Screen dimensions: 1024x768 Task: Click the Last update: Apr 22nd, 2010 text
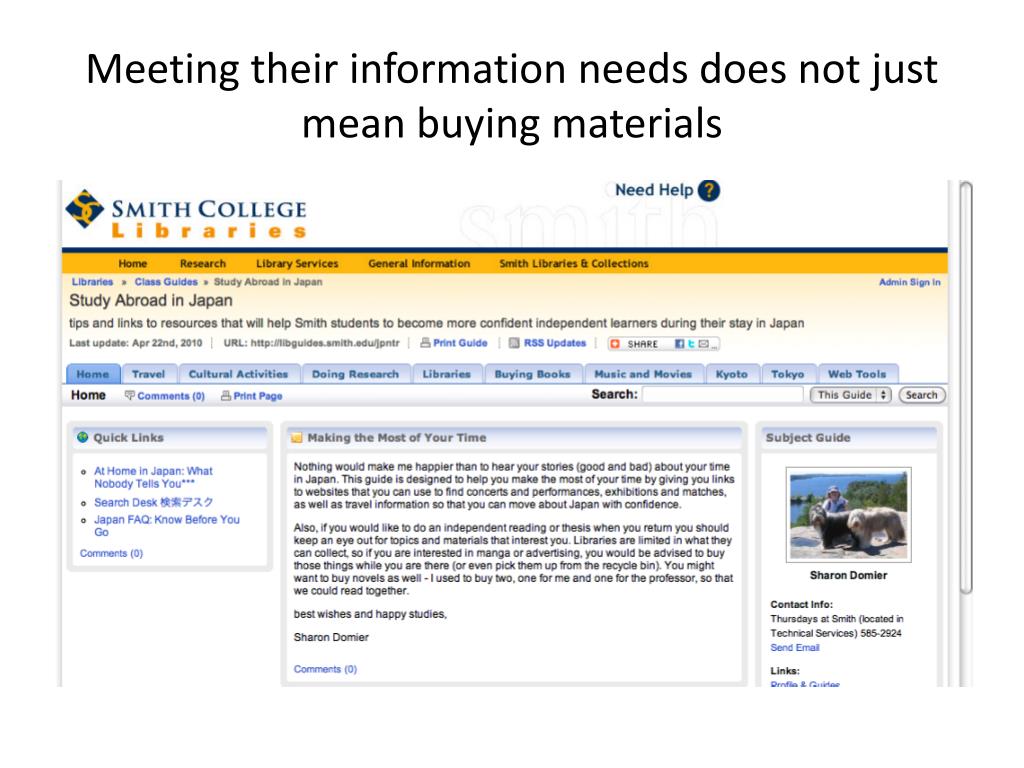pyautogui.click(x=136, y=343)
